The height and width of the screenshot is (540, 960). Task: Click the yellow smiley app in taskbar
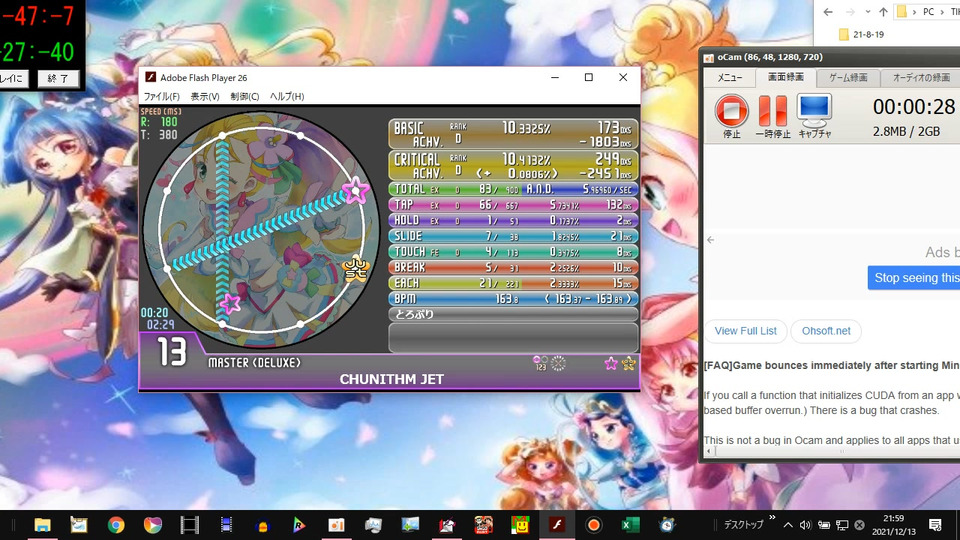(x=520, y=525)
